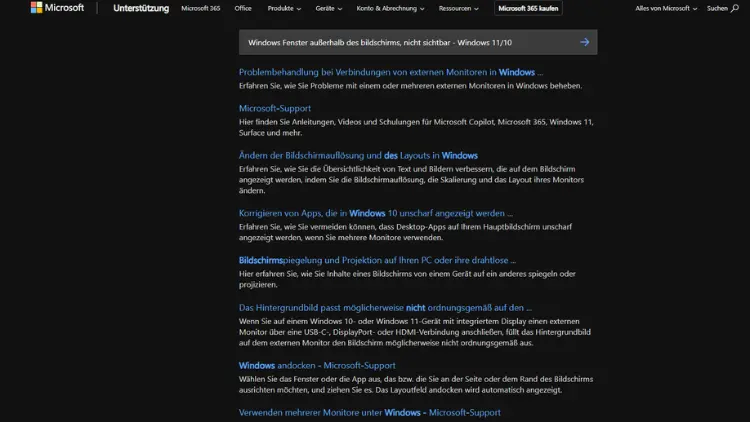
Task: Click text "Erfahren Sie, wie Sie Probleme mit einem"
Action: click(x=410, y=86)
